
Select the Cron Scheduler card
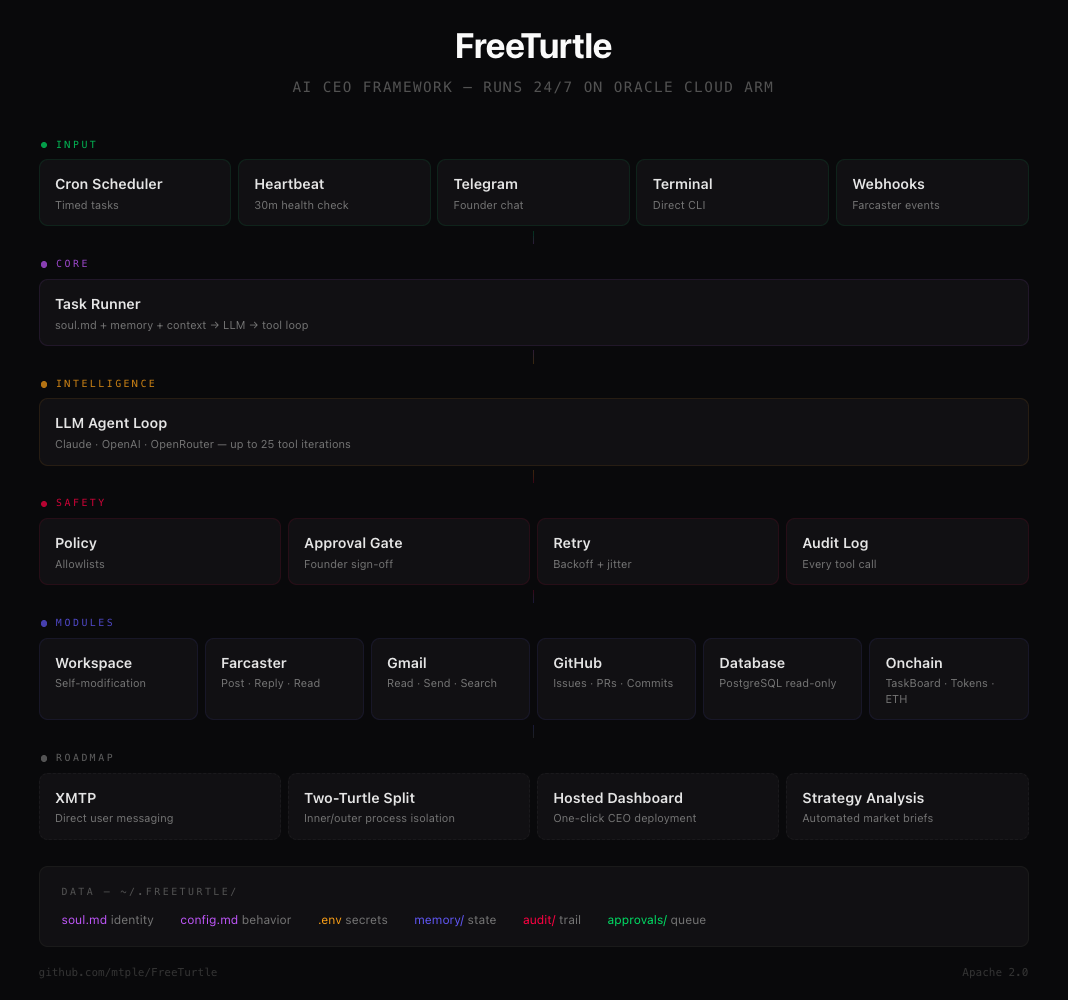135,193
